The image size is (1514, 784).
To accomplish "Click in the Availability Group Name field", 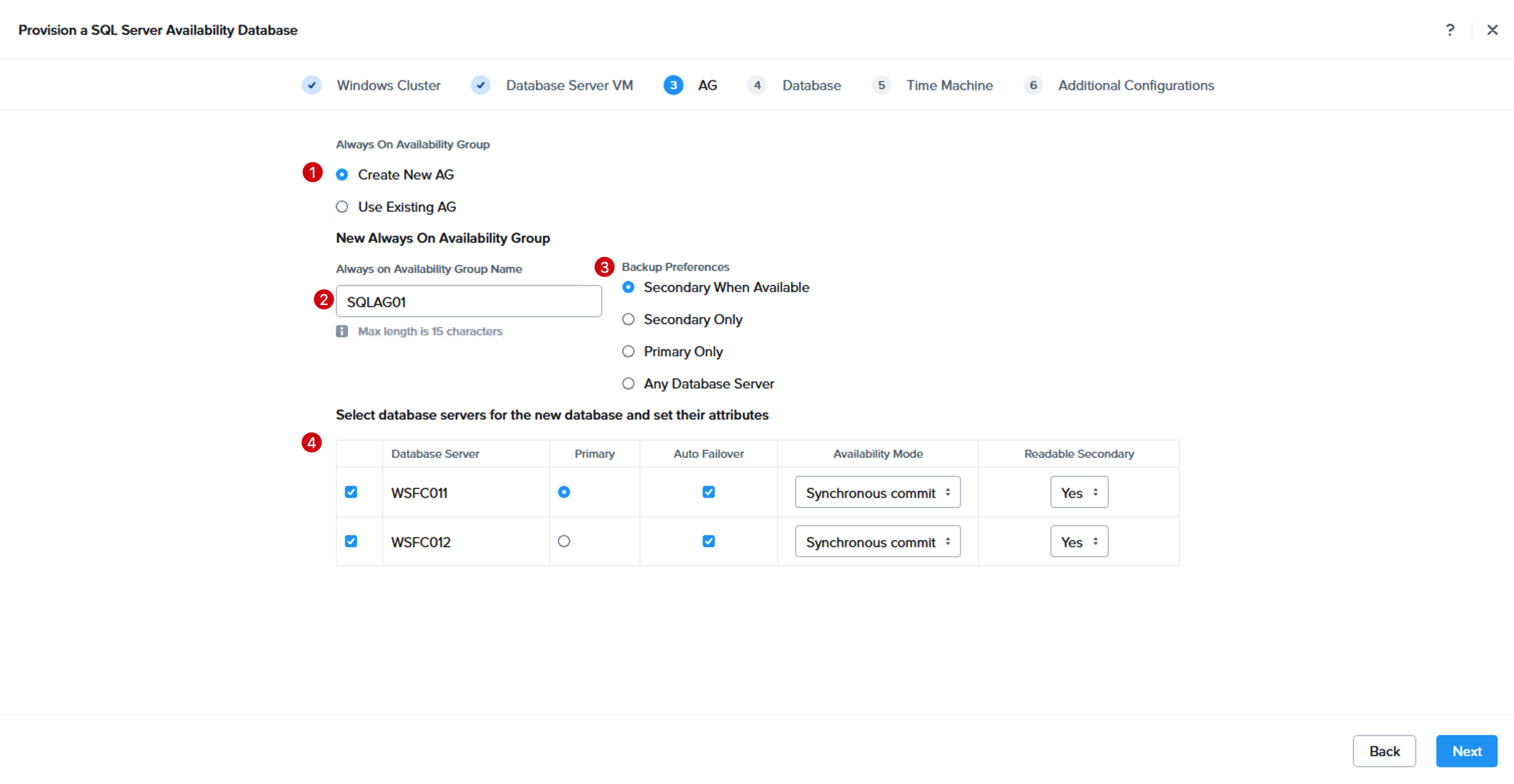I will coord(468,302).
